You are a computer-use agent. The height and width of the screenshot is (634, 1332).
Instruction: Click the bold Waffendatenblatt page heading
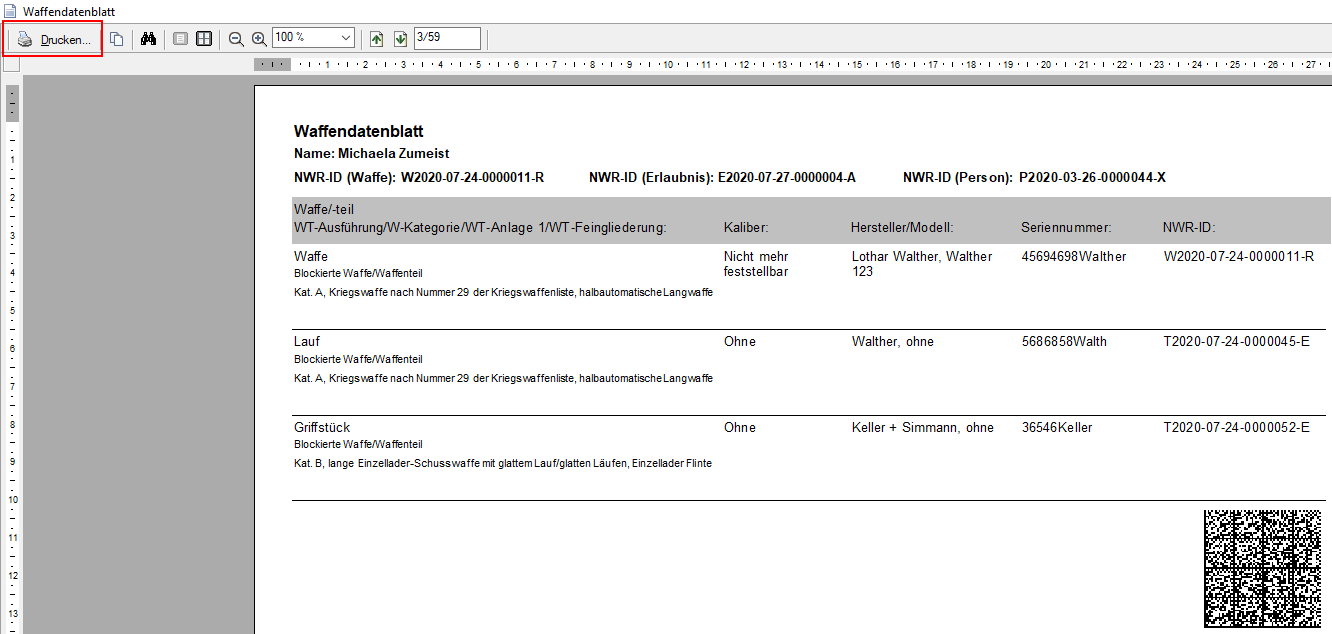click(358, 132)
